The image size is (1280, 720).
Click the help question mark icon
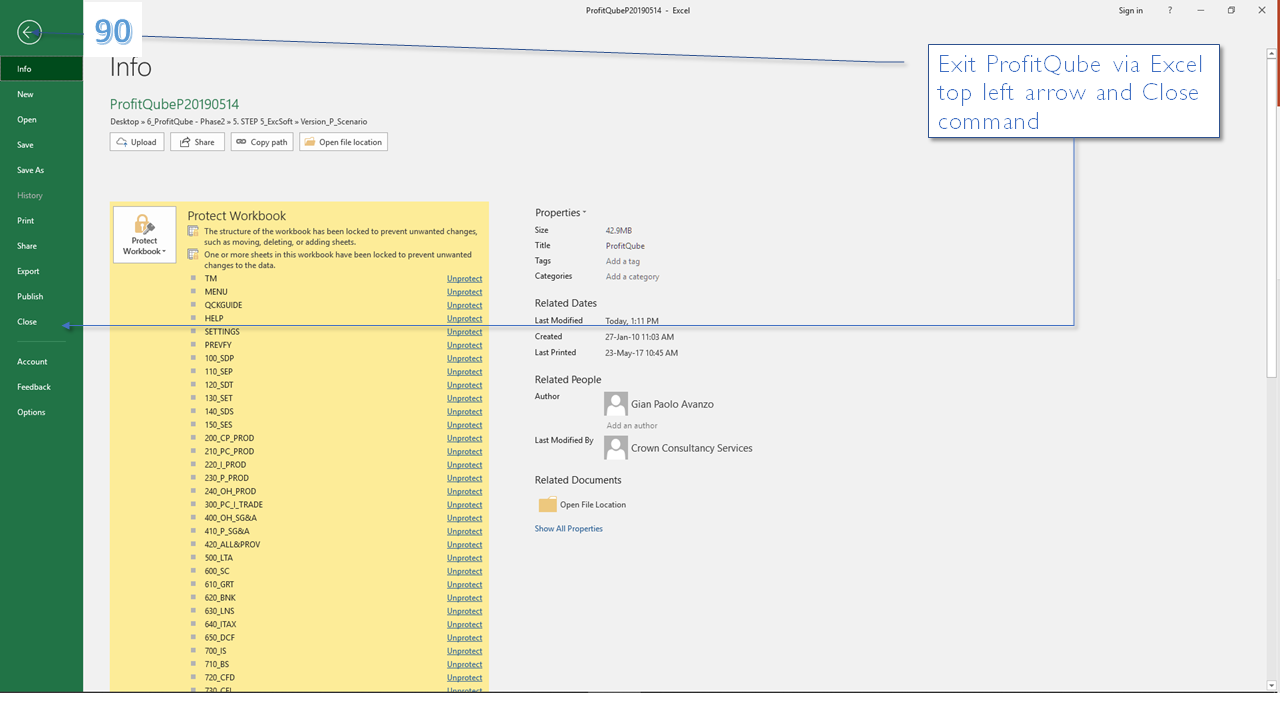pyautogui.click(x=1170, y=10)
